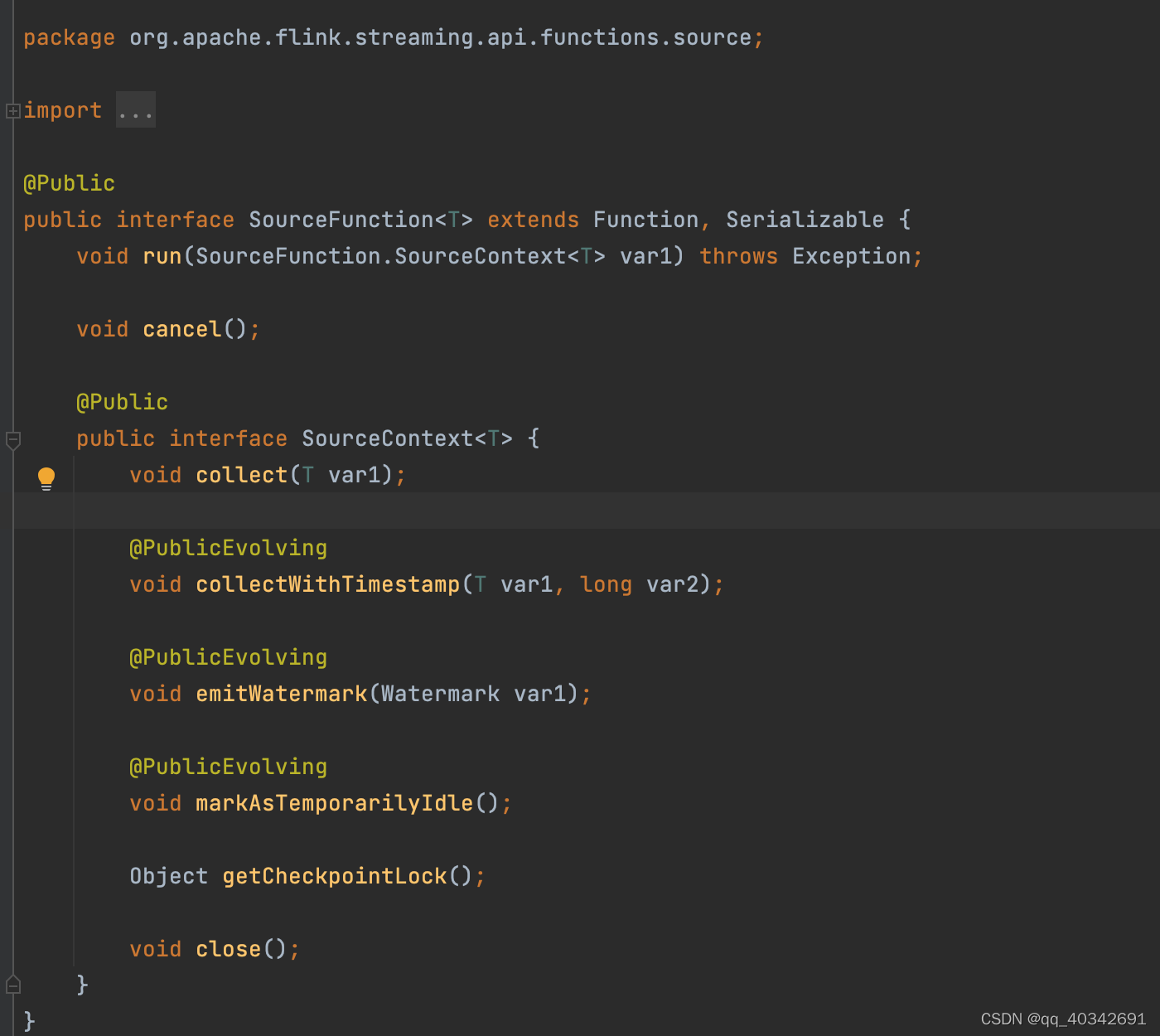Click the markAsTemporarilyIdle method name
Image resolution: width=1160 pixels, height=1036 pixels.
coord(334,803)
